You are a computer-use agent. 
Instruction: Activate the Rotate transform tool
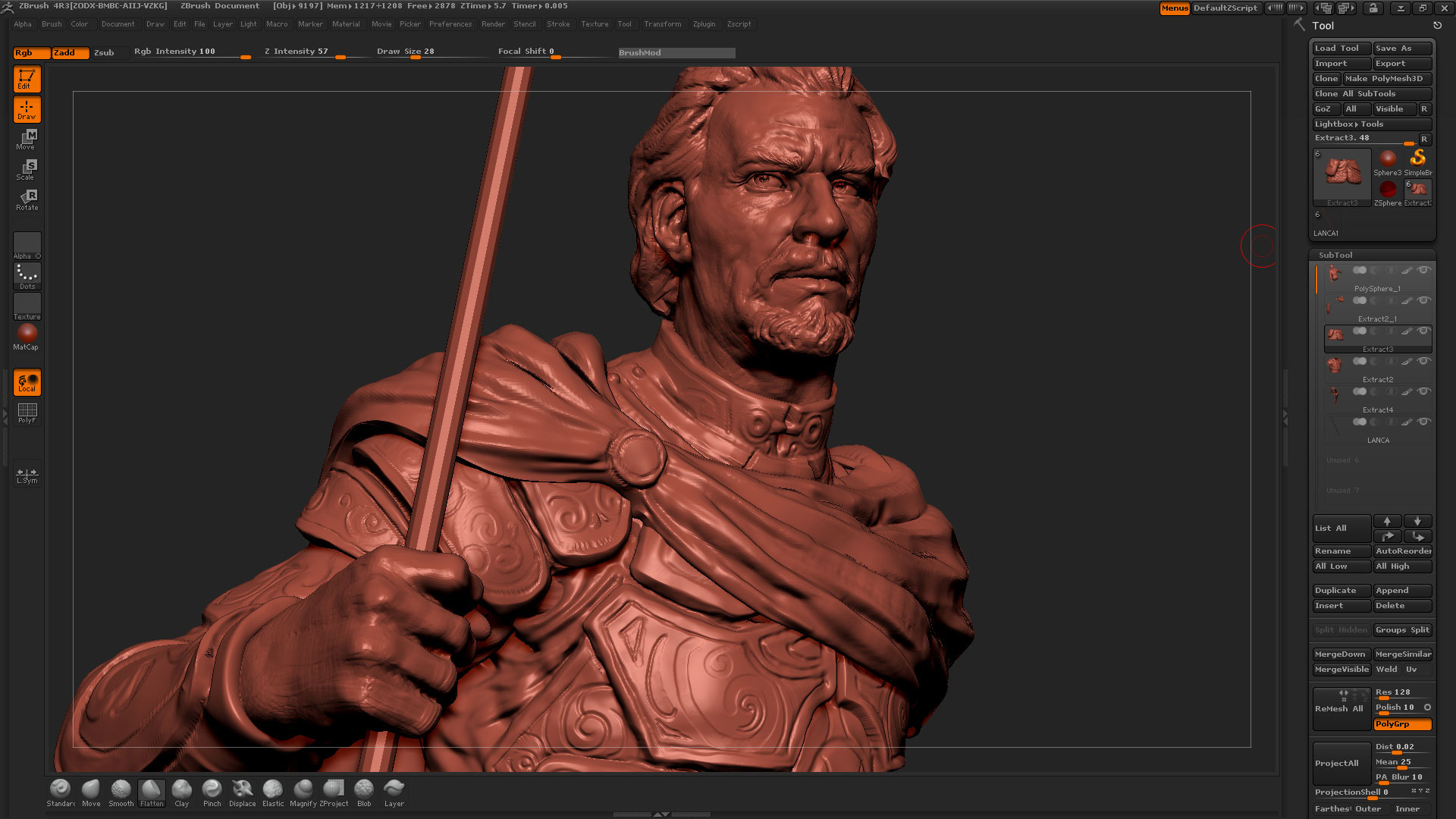(x=27, y=200)
